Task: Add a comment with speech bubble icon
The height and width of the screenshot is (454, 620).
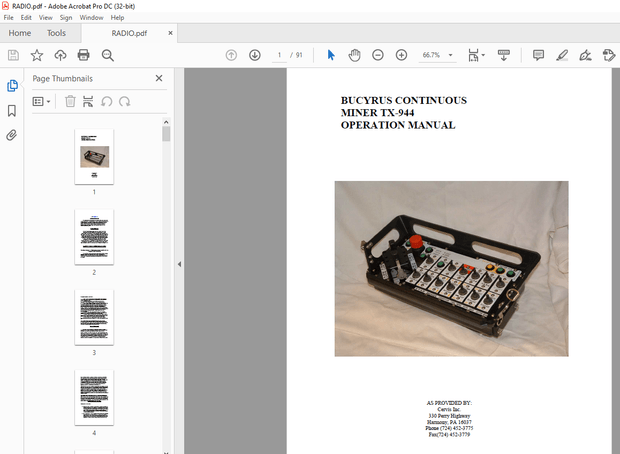Action: [538, 55]
